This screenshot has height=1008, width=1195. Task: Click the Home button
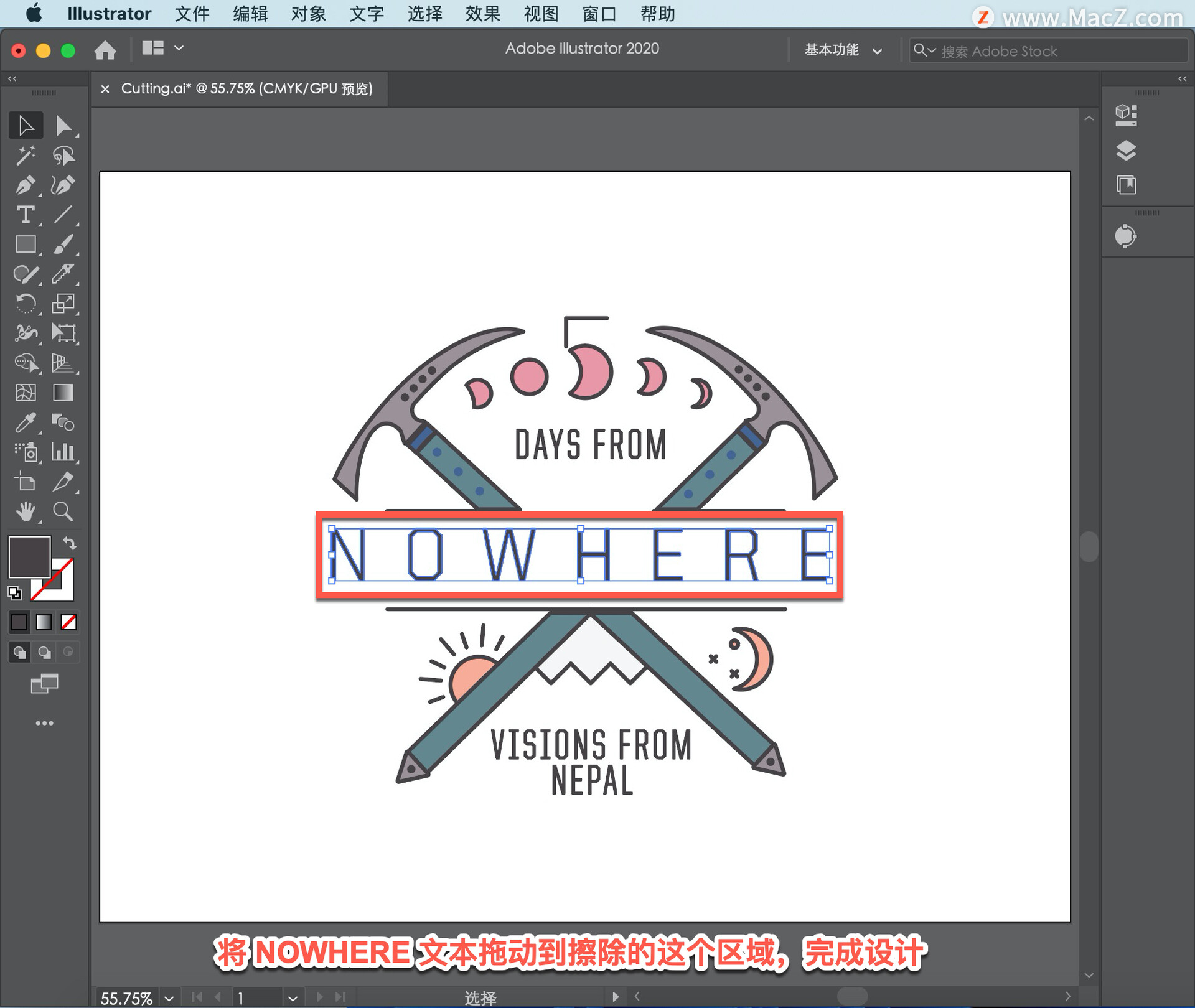point(105,50)
